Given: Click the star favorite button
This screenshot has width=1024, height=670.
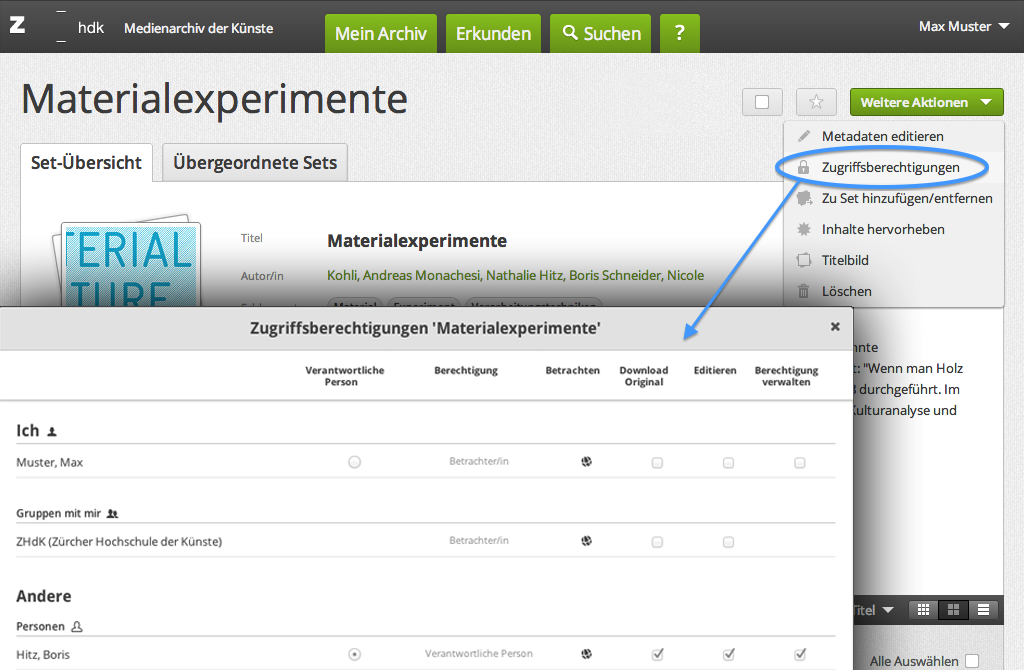Looking at the screenshot, I should [x=816, y=102].
